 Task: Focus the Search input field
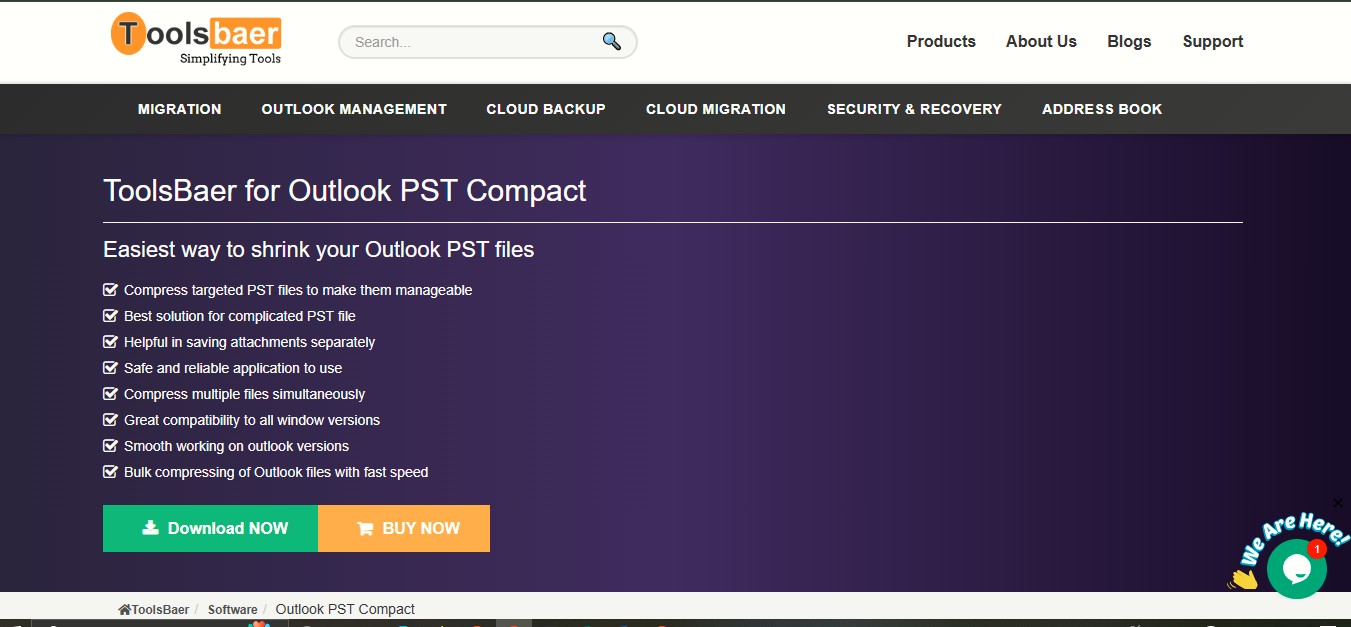click(470, 42)
